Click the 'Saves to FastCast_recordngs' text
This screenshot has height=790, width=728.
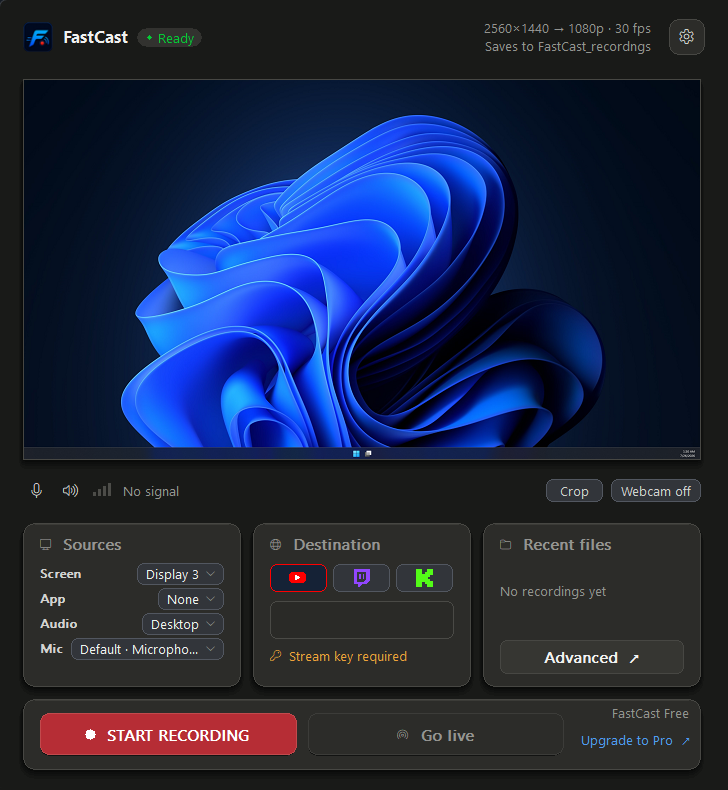pos(567,47)
